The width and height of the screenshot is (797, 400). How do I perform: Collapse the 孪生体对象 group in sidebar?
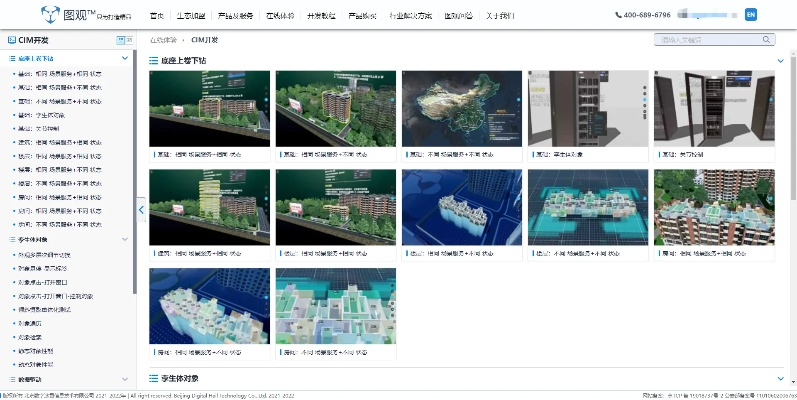tap(125, 240)
